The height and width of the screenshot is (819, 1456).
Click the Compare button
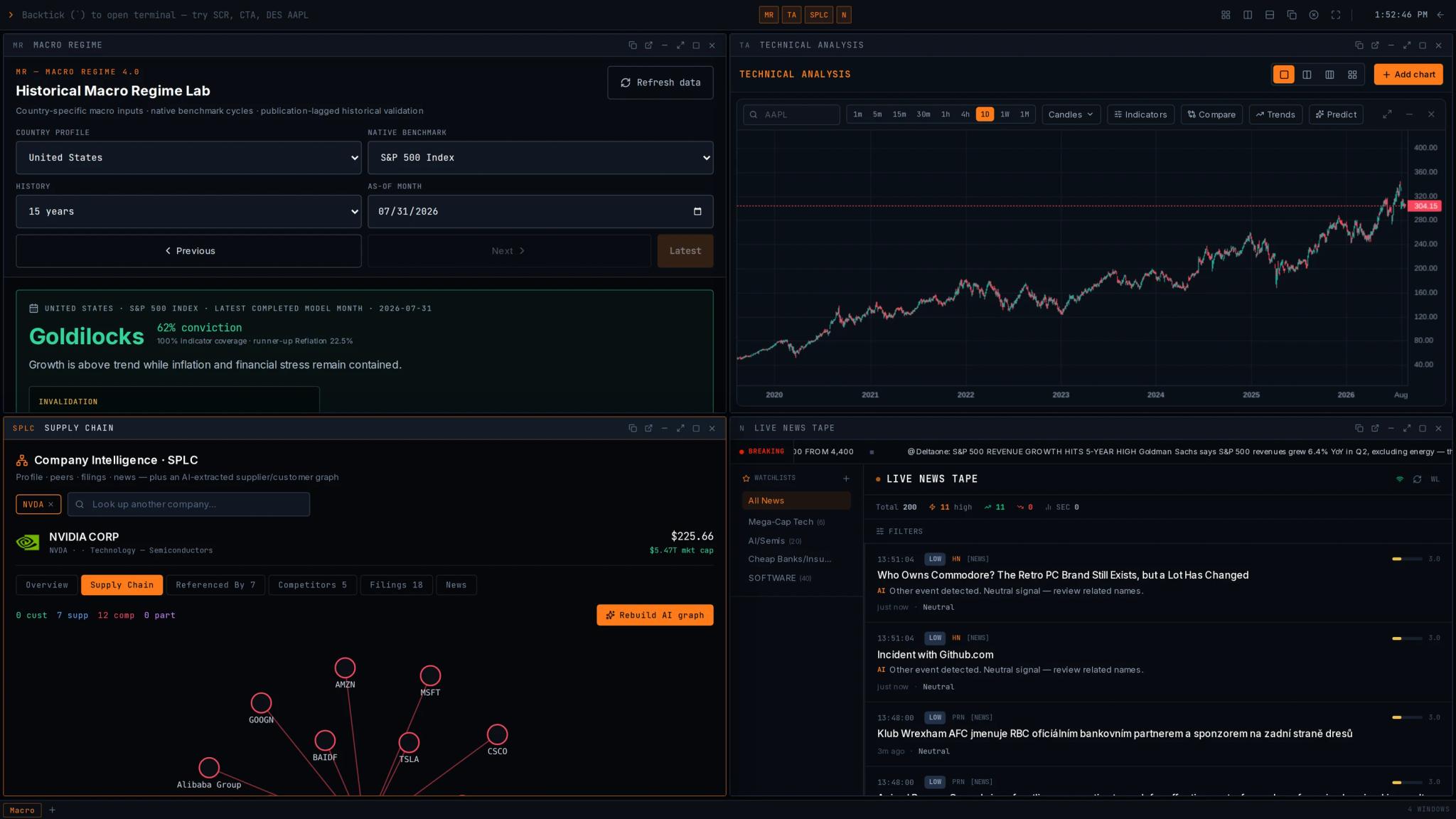1211,114
